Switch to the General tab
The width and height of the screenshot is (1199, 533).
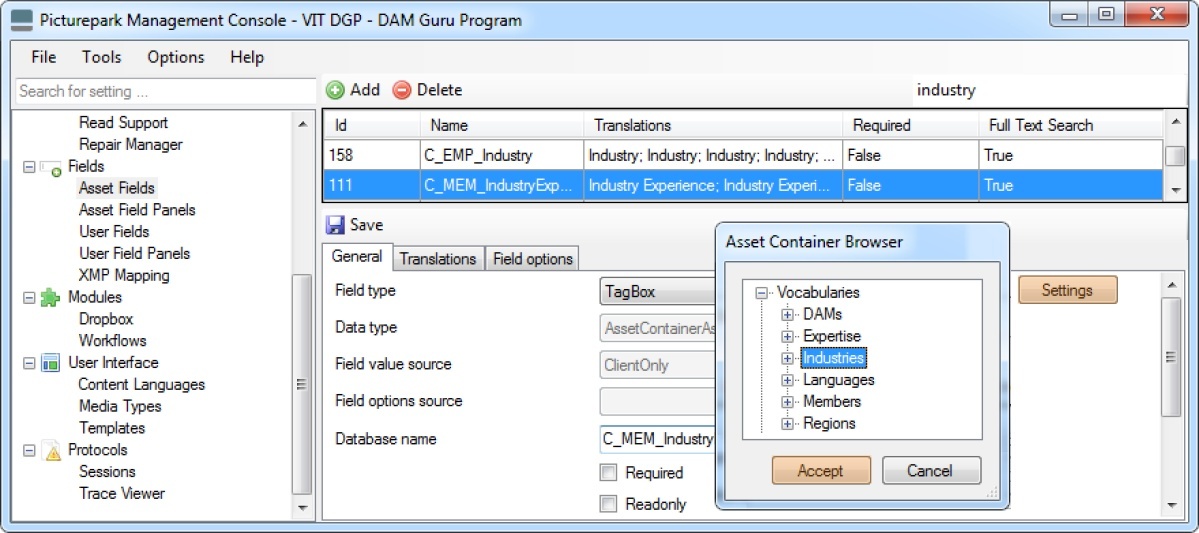click(357, 257)
